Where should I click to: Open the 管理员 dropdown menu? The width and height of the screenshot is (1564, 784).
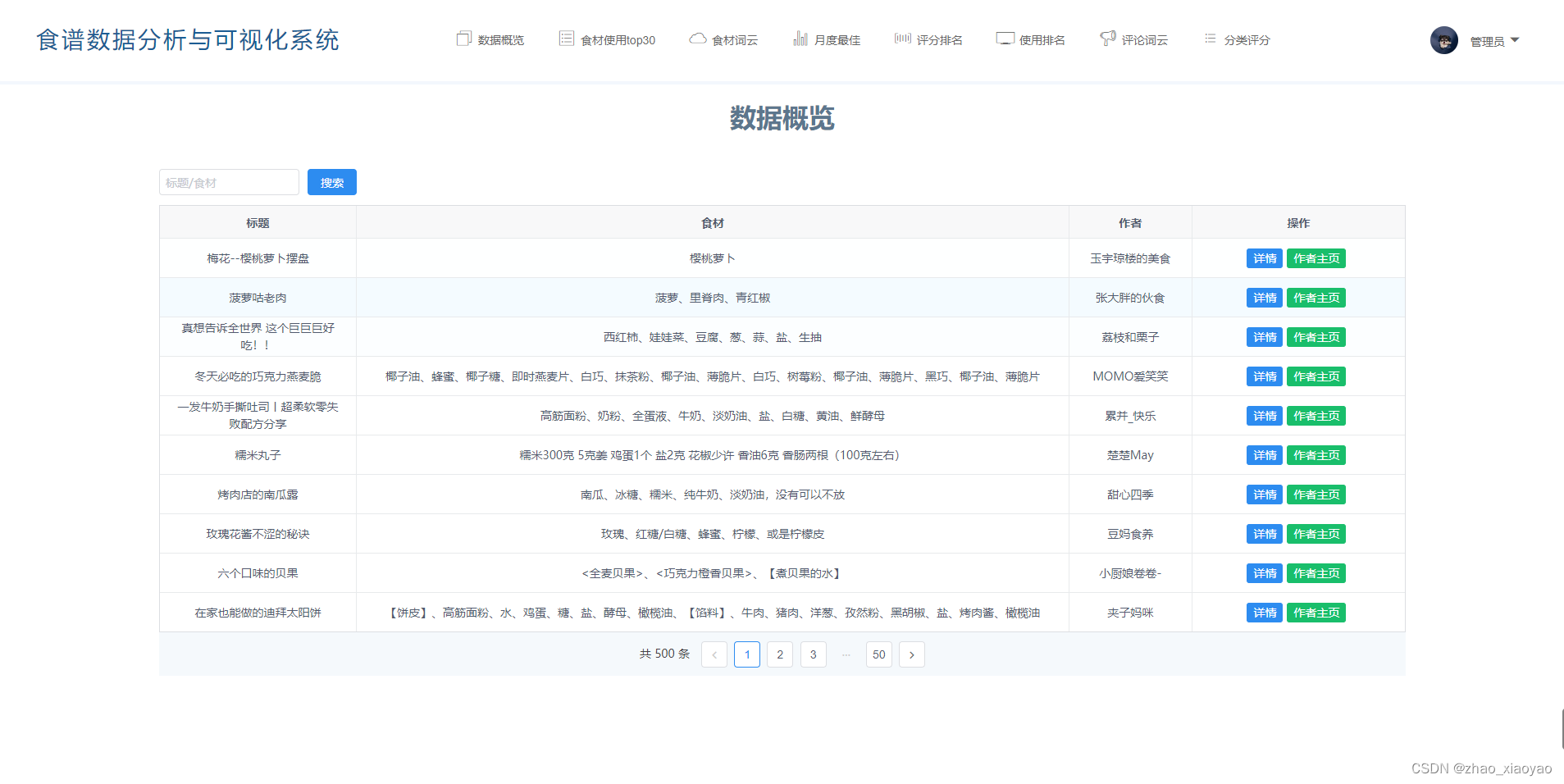[1494, 41]
